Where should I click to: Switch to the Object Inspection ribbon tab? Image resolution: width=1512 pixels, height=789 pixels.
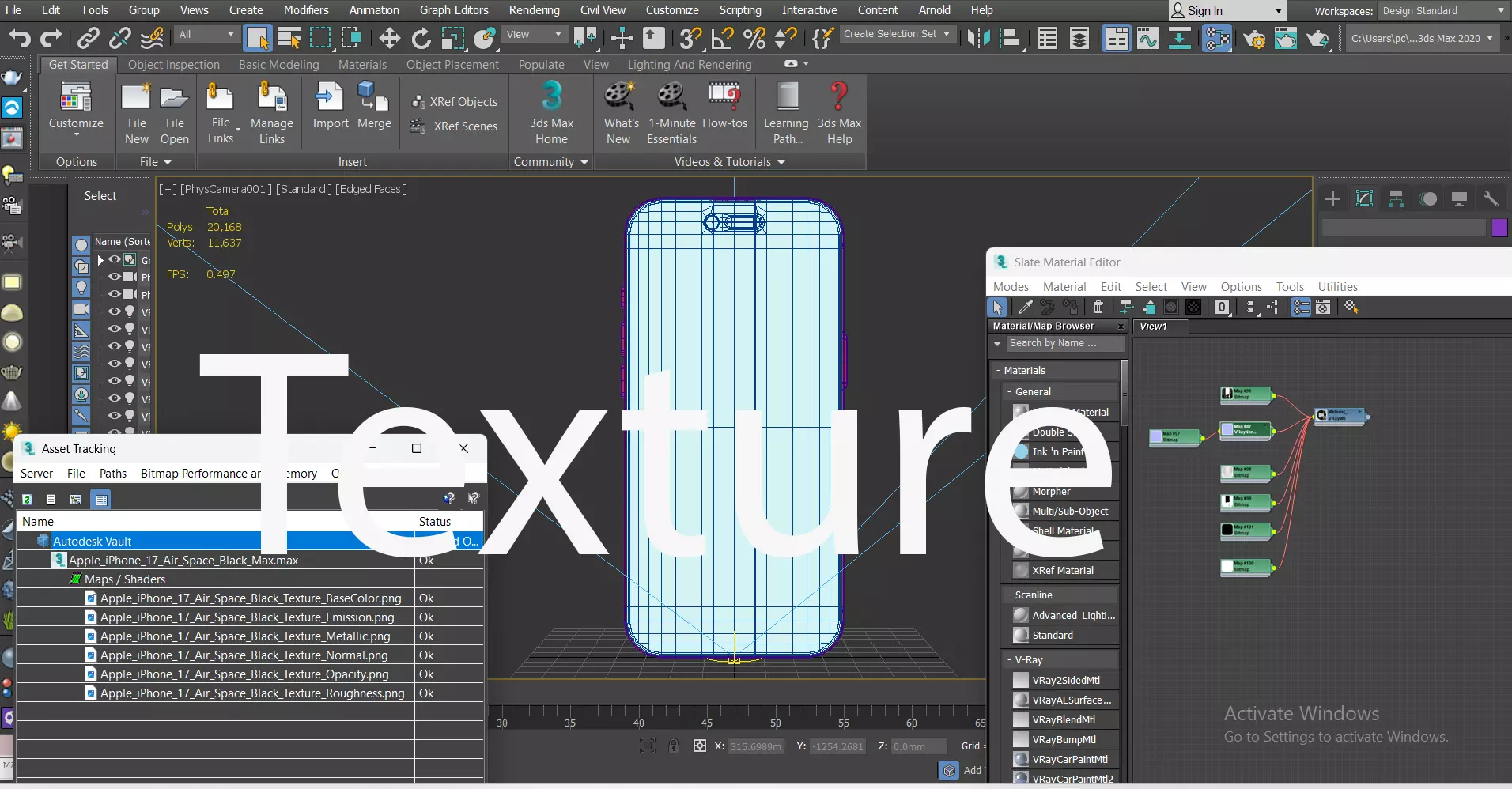pyautogui.click(x=174, y=65)
